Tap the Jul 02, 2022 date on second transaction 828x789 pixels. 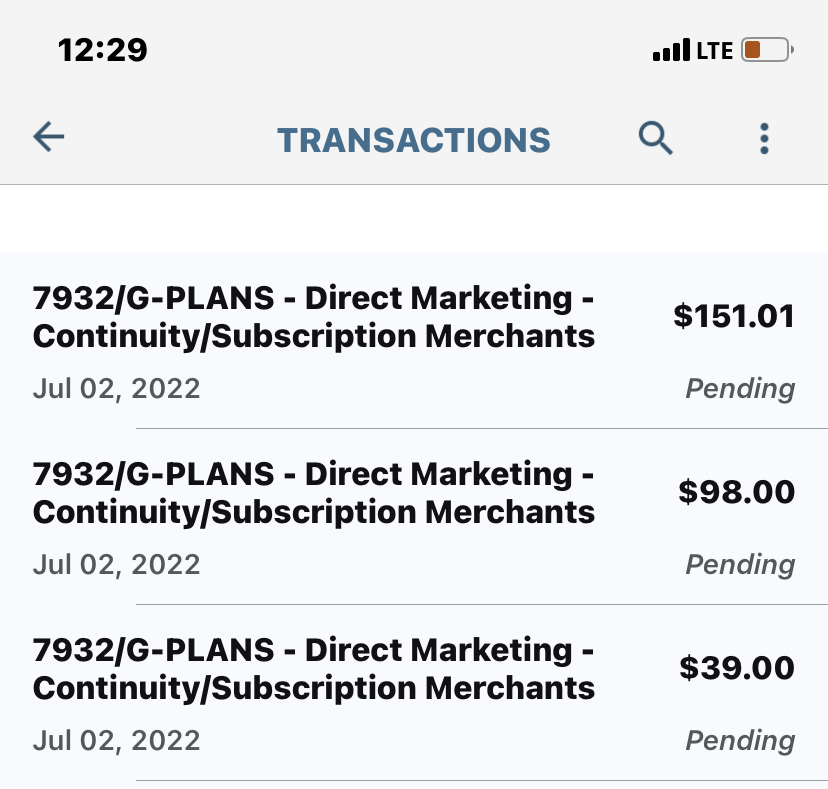(x=116, y=565)
